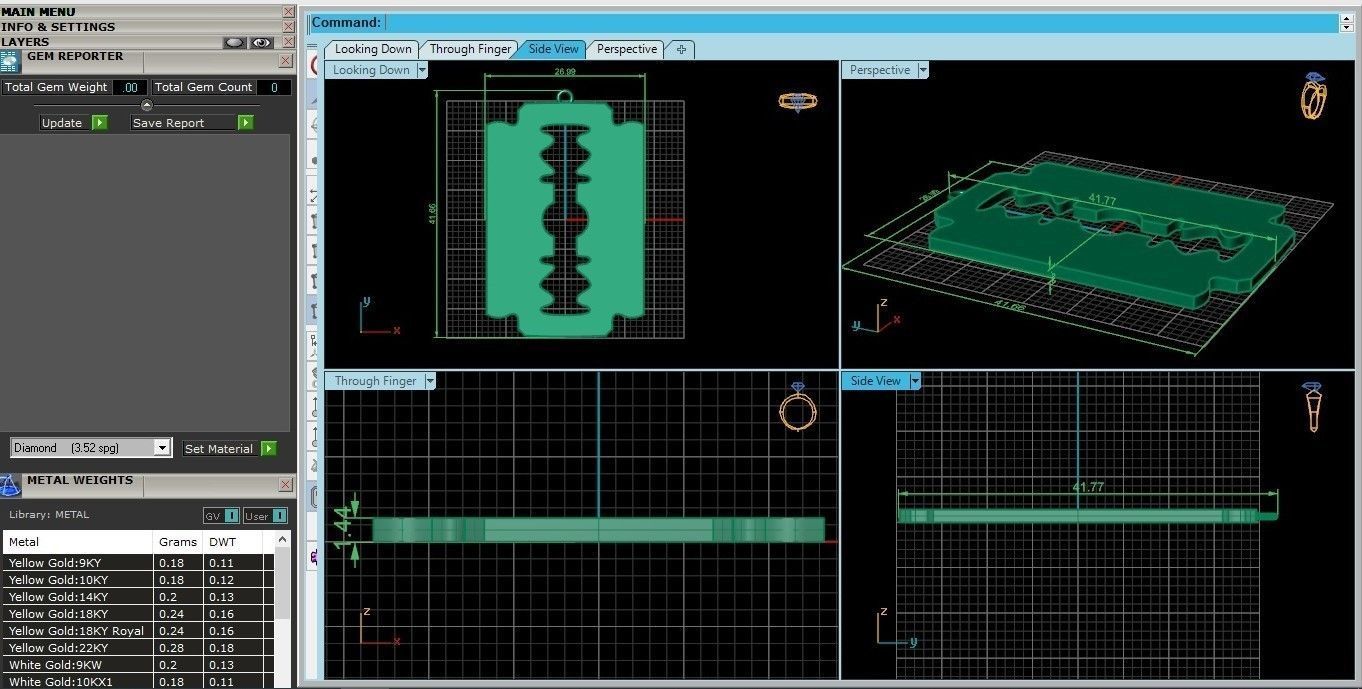Select the Perspective tab
The width and height of the screenshot is (1362, 689).
627,49
